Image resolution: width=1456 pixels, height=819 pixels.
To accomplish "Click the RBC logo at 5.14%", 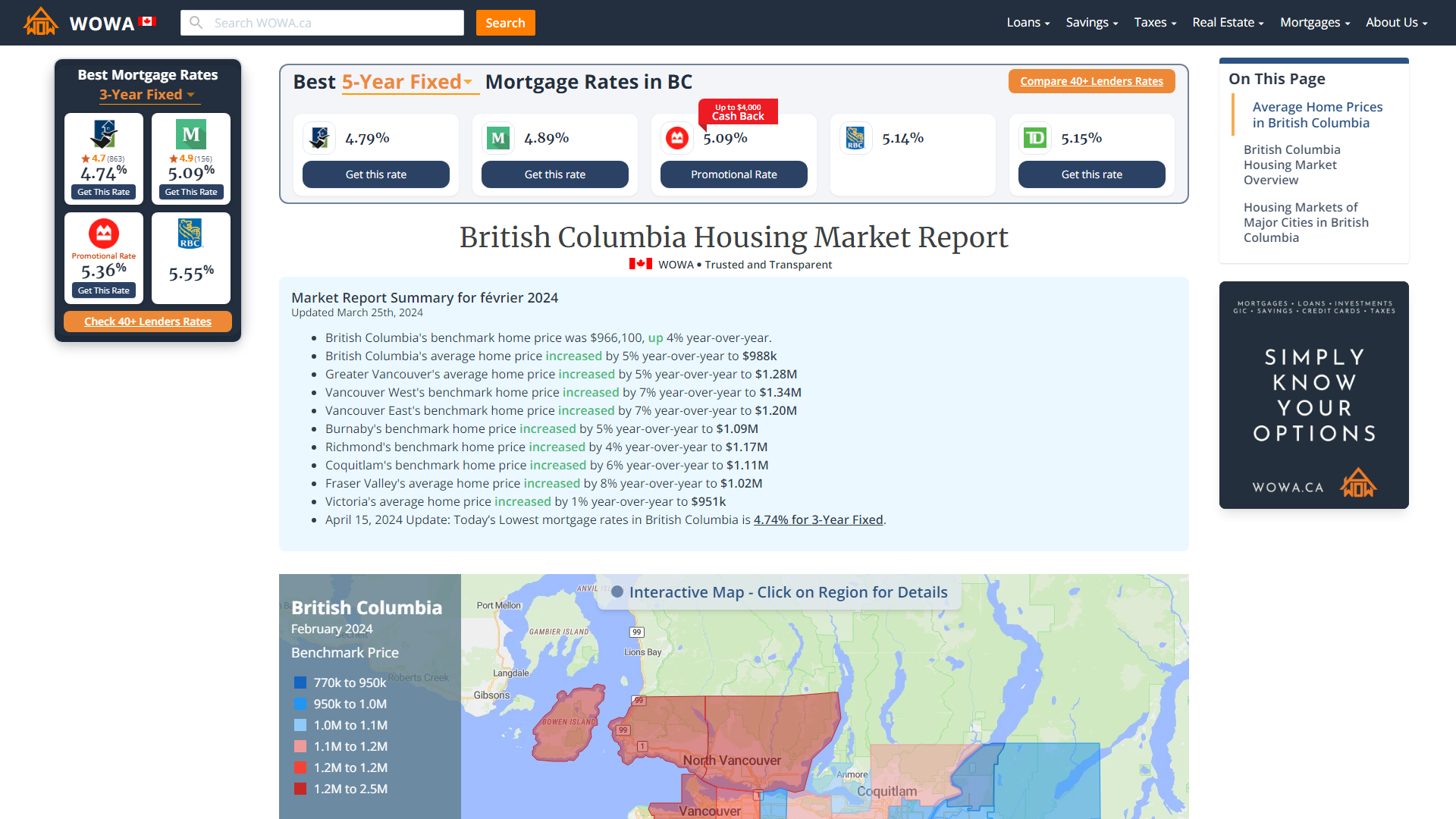I will 856,138.
